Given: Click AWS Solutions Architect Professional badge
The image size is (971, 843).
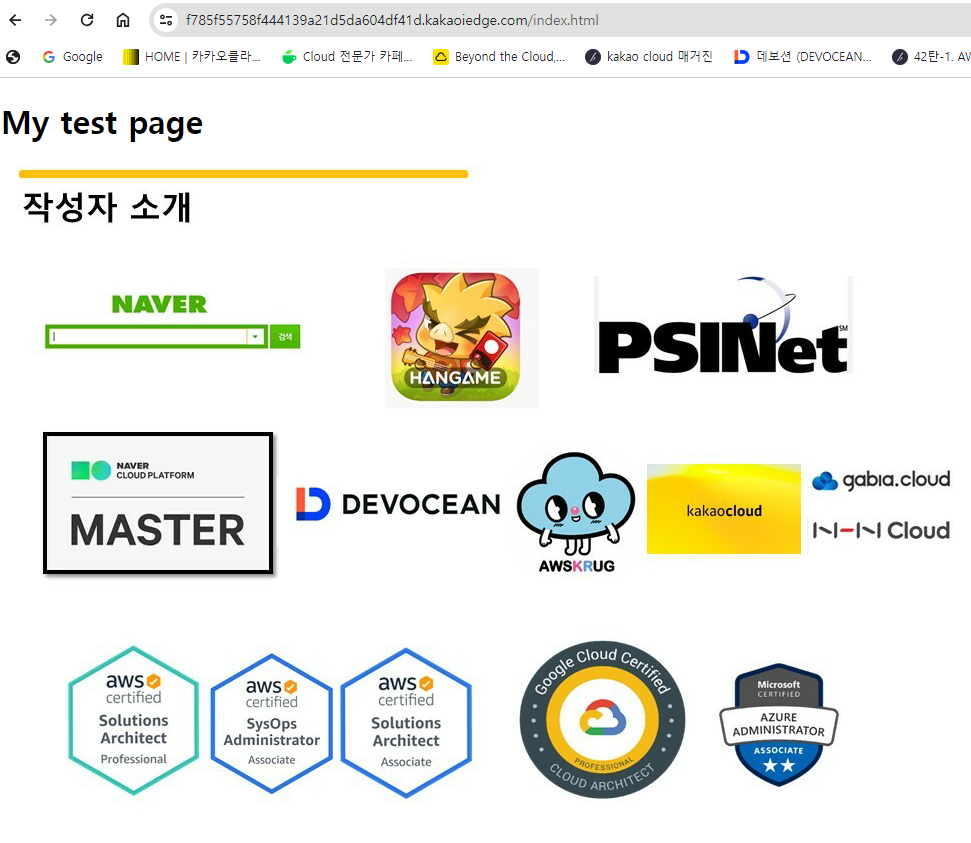Looking at the screenshot, I should click(134, 720).
